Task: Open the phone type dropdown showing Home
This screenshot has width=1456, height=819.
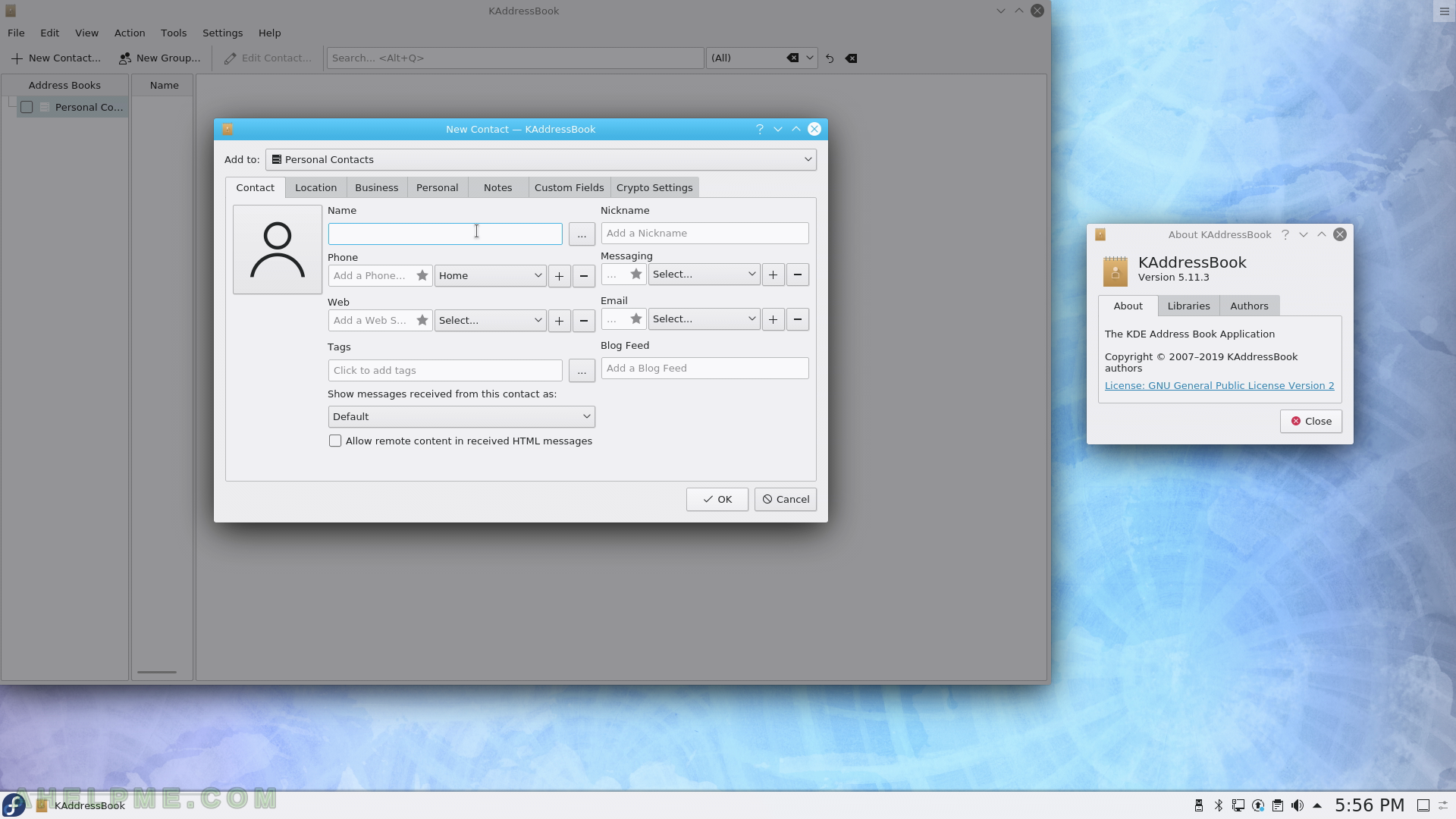Action: [x=490, y=275]
